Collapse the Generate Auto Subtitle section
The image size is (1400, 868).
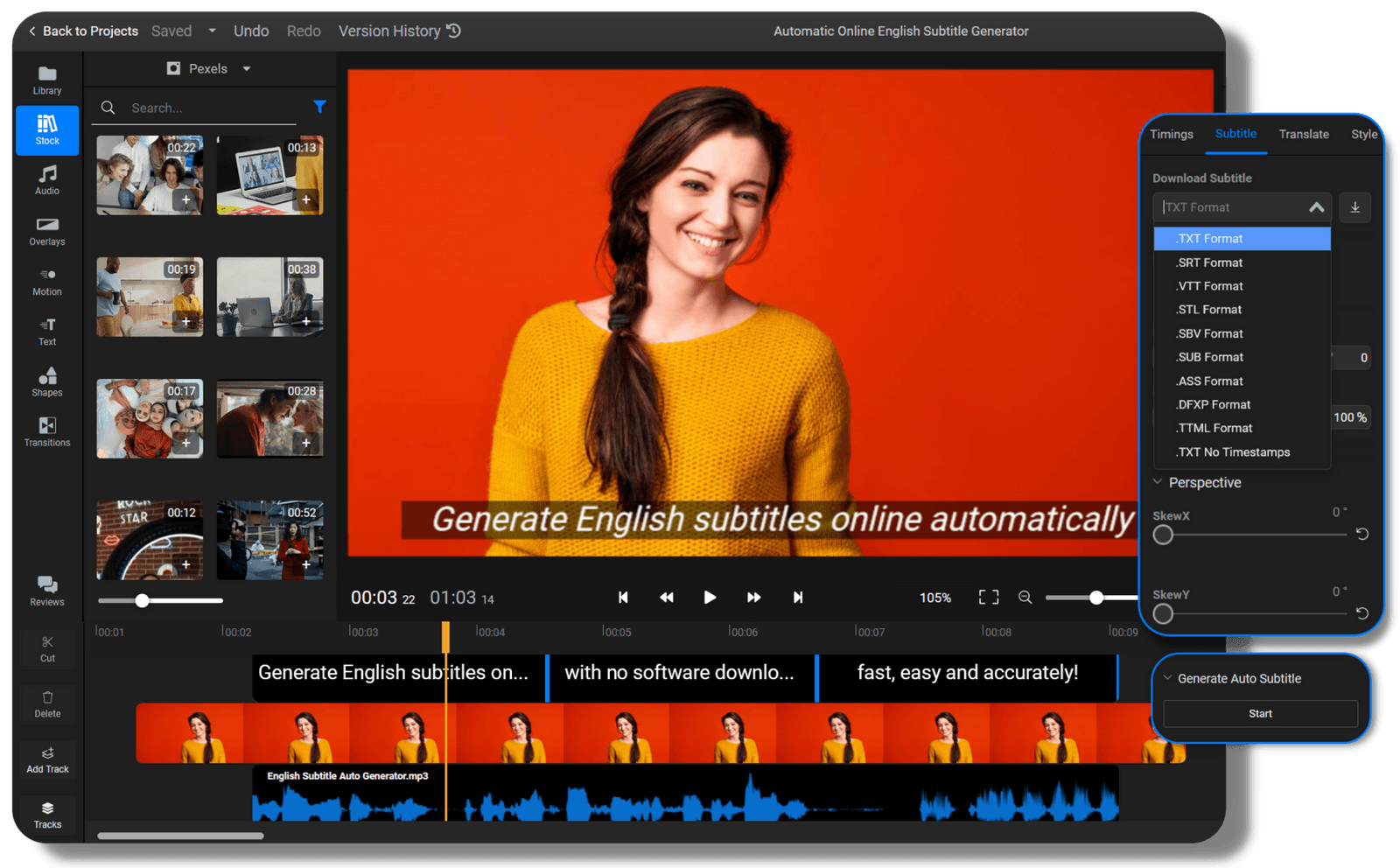(x=1167, y=678)
